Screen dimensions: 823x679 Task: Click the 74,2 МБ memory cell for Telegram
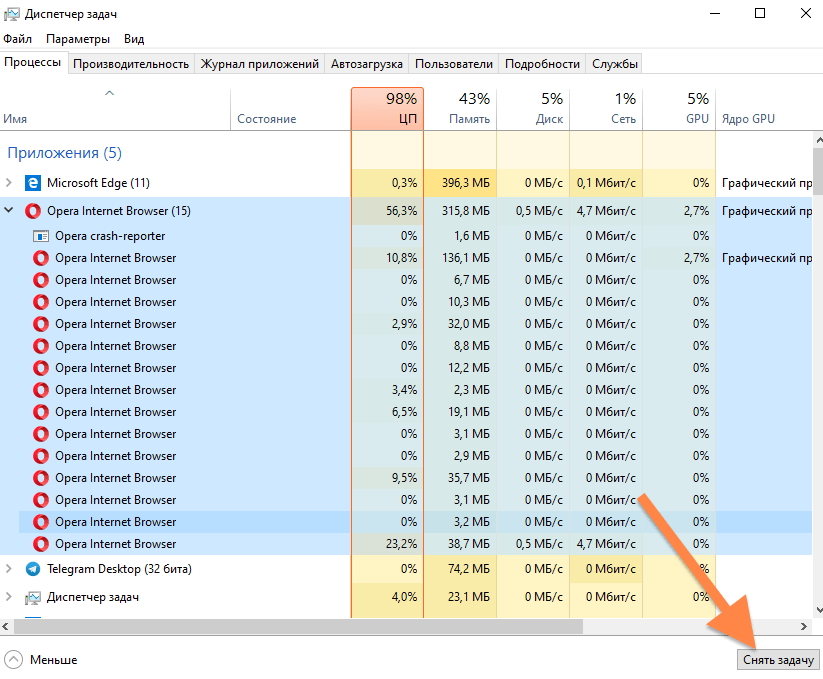point(460,569)
